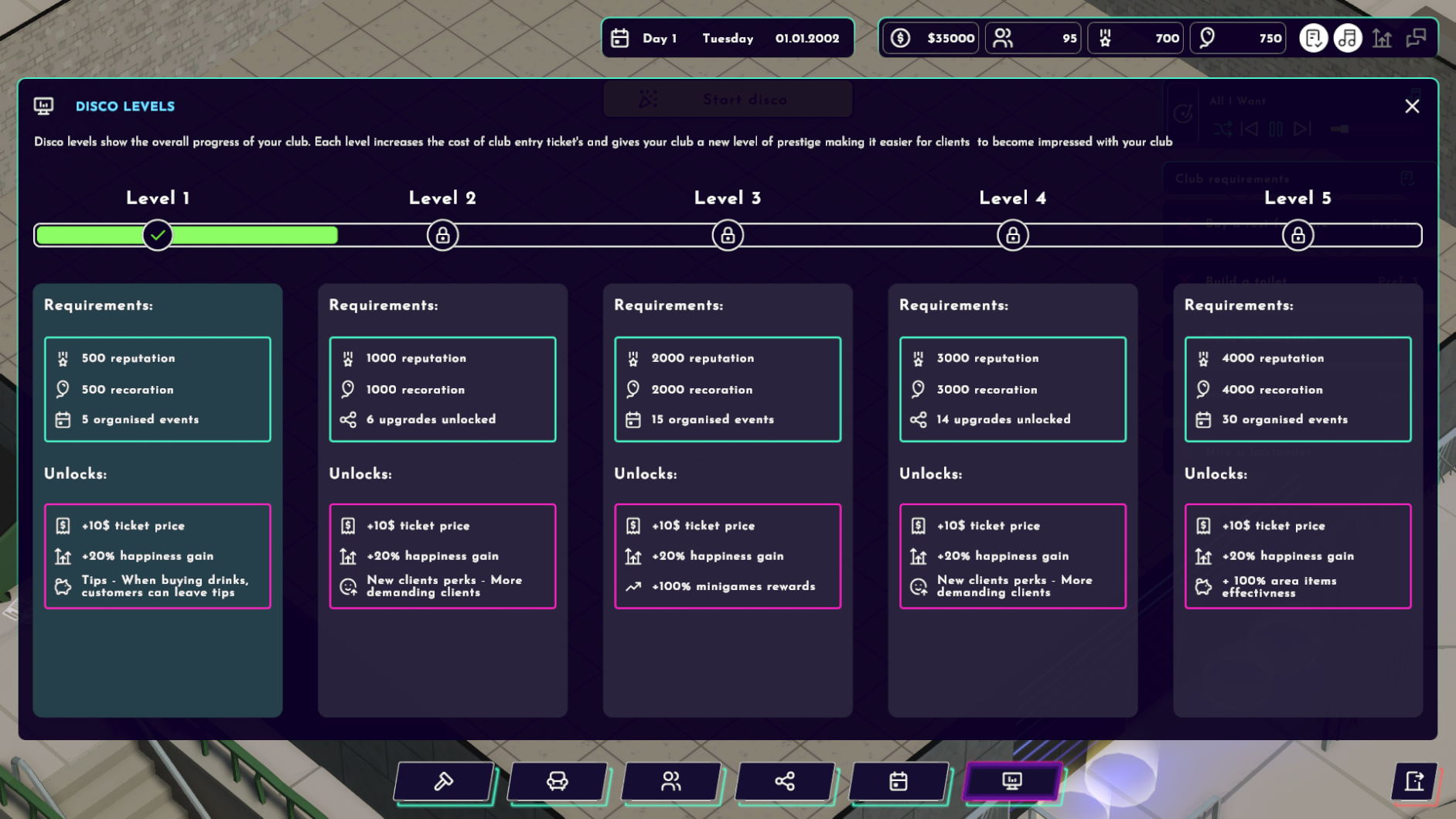Image resolution: width=1456 pixels, height=819 pixels.
Task: Click the exit door icon
Action: point(1414,781)
